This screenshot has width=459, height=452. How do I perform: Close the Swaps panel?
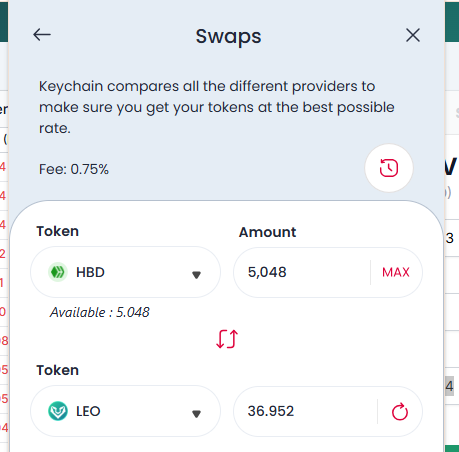click(413, 35)
